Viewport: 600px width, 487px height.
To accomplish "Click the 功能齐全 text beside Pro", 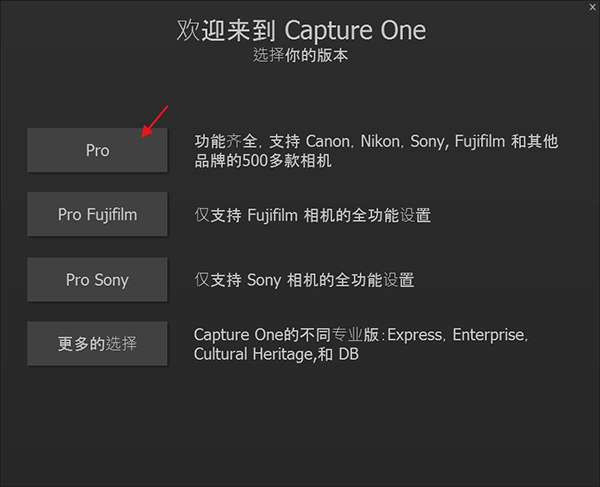I will (221, 142).
